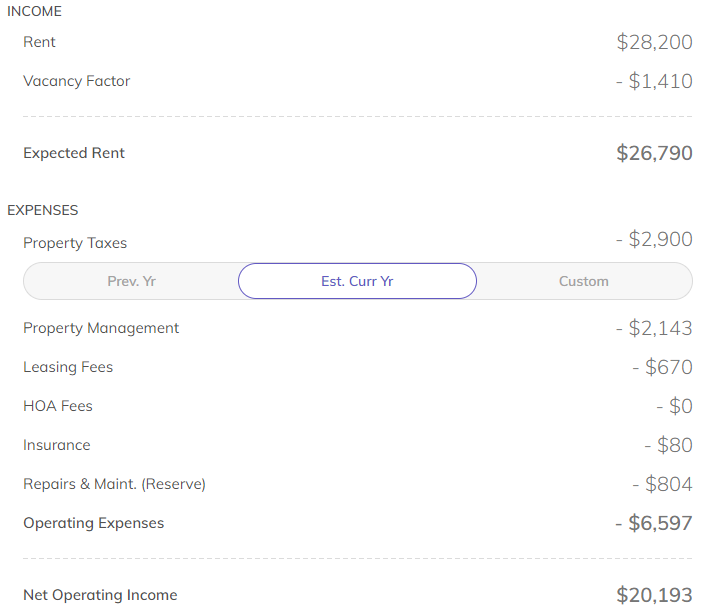
Task: Click the Property Management label
Action: click(101, 328)
